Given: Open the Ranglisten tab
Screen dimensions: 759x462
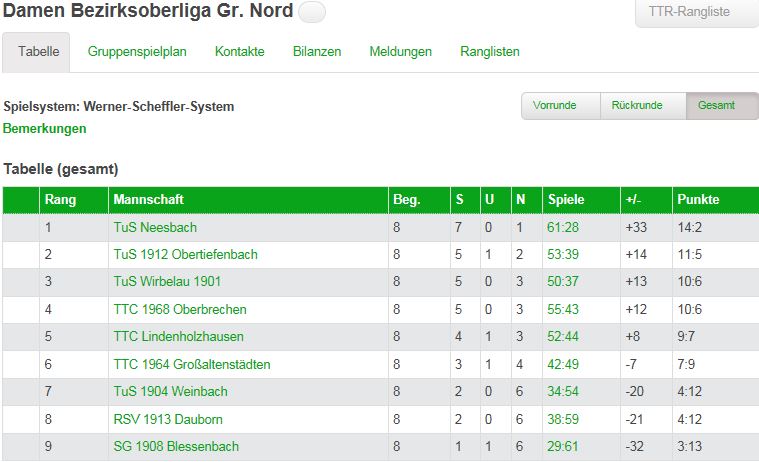Looking at the screenshot, I should pos(490,51).
